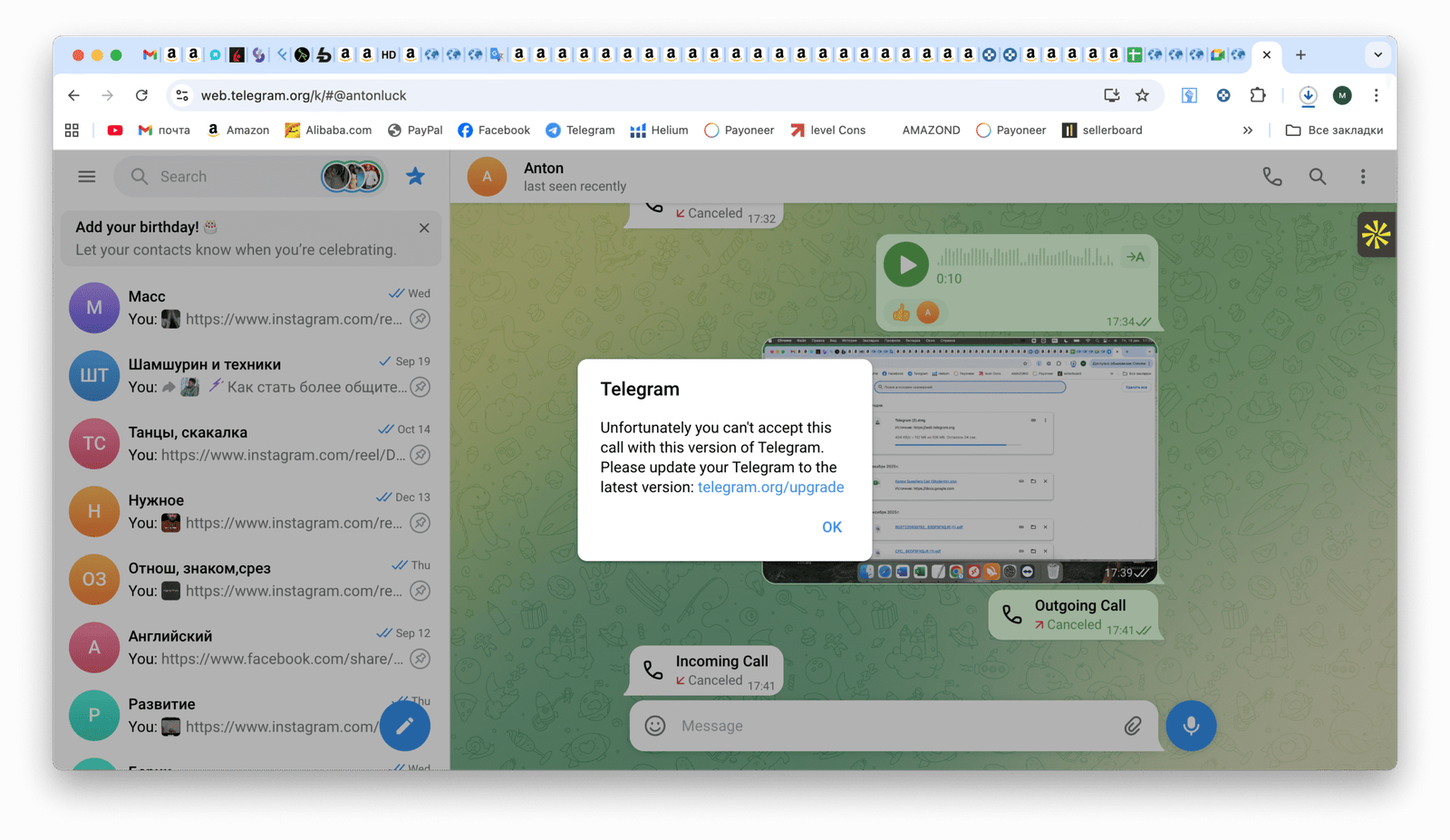Click OK in the Telegram dialog
Viewport: 1450px width, 840px height.
click(x=831, y=527)
